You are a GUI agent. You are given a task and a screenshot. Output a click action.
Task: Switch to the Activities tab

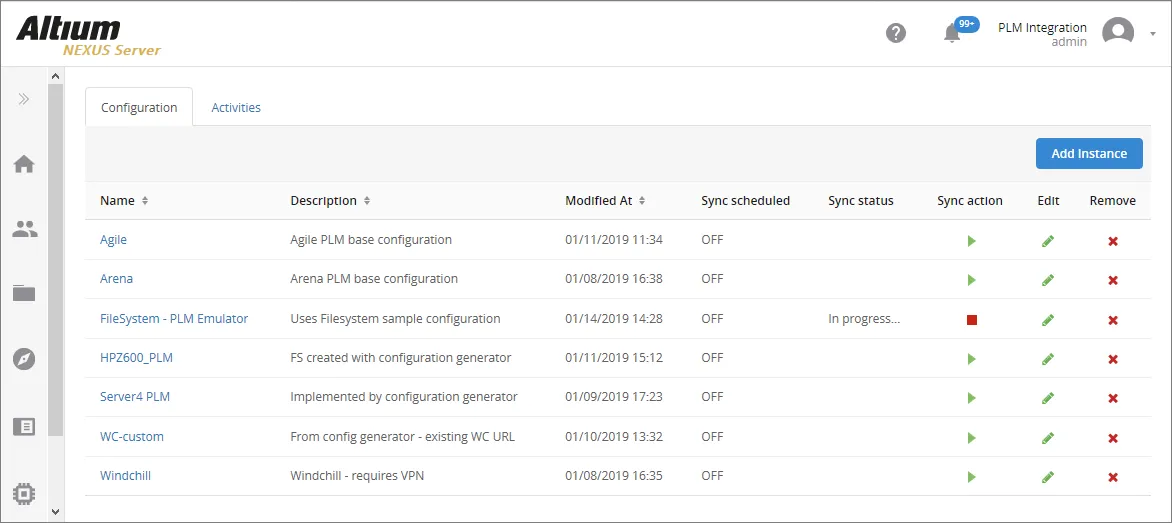236,108
